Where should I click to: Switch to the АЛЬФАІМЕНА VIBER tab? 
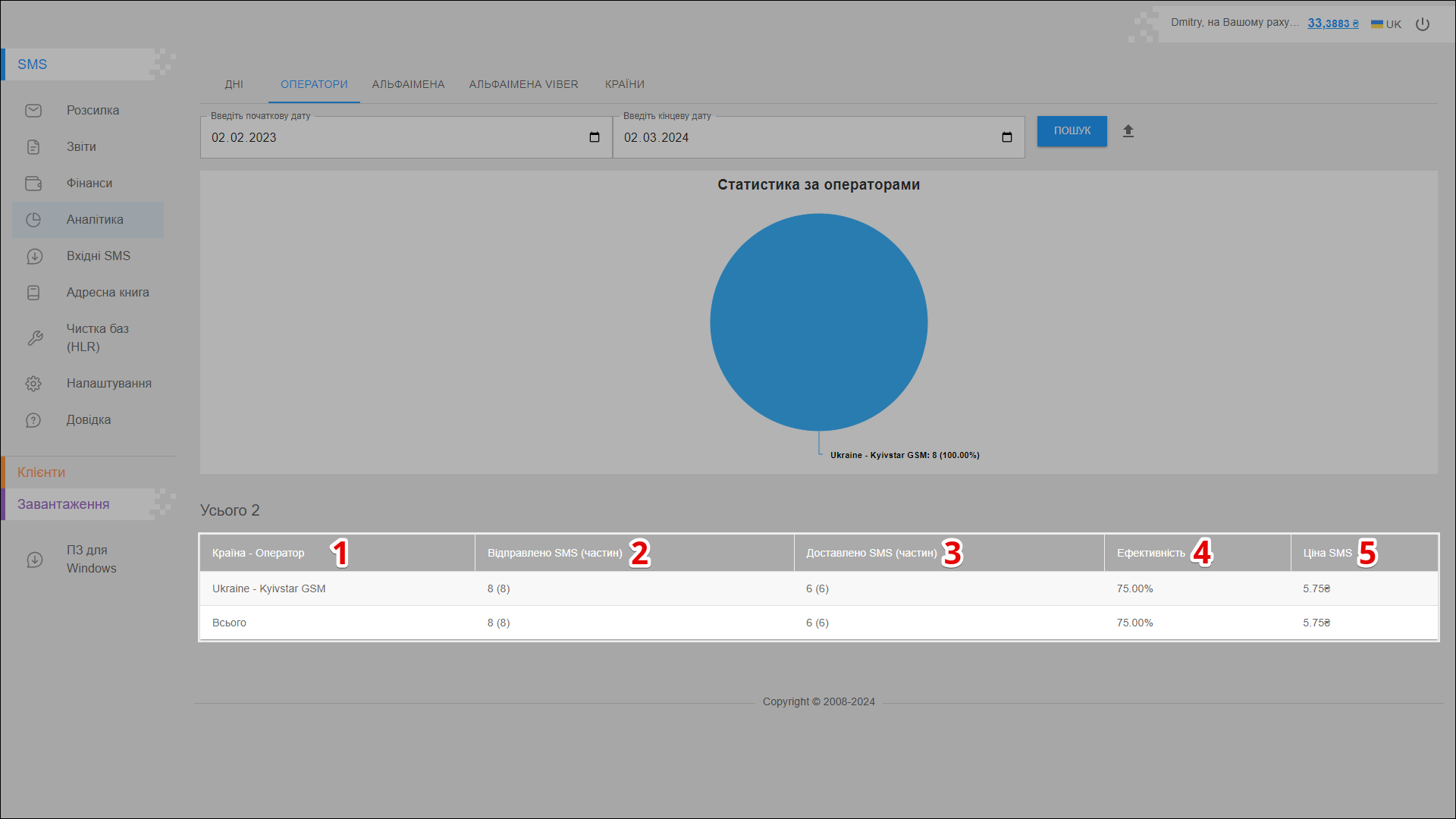pos(523,84)
